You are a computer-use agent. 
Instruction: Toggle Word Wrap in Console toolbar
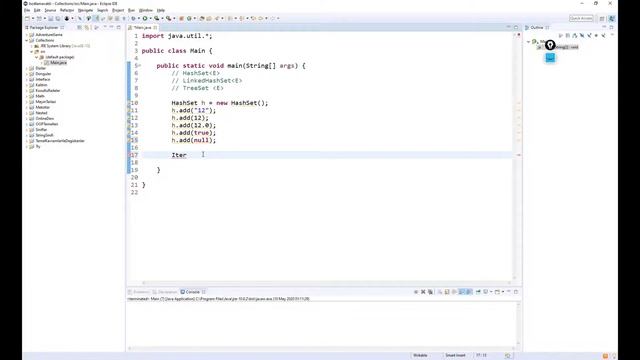pos(453,292)
